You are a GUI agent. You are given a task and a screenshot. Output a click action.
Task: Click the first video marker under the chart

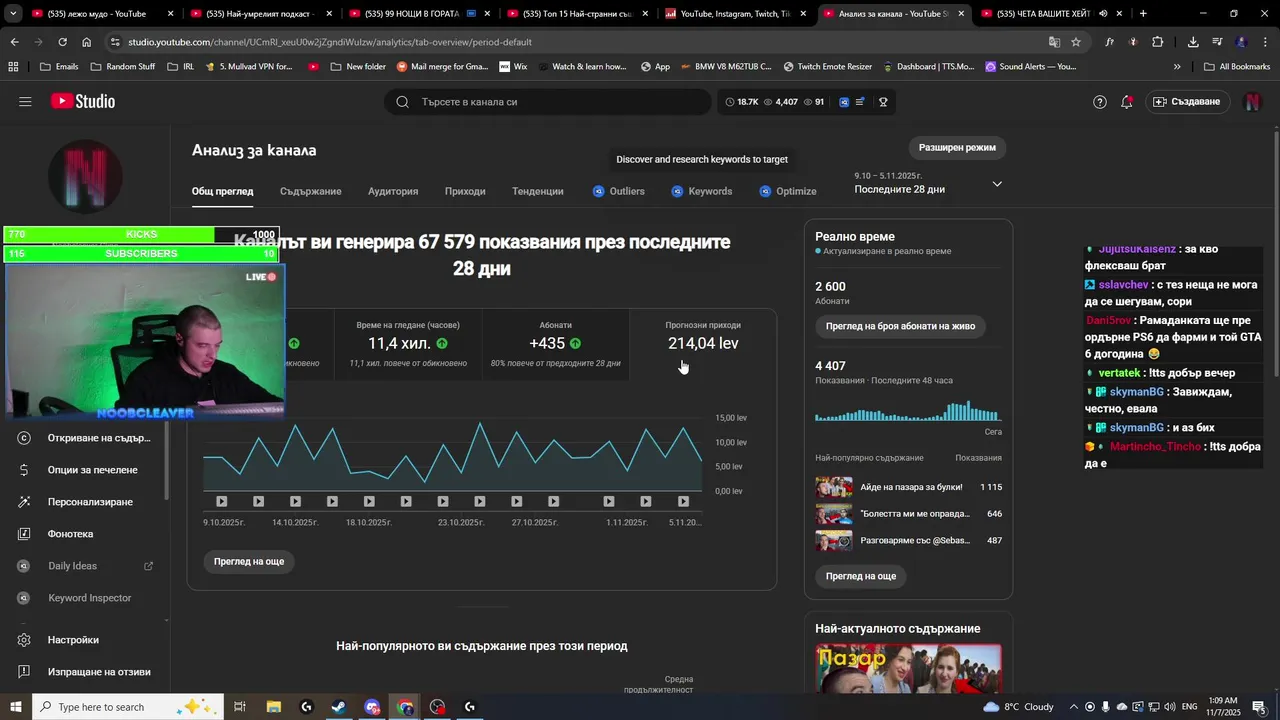(x=222, y=501)
